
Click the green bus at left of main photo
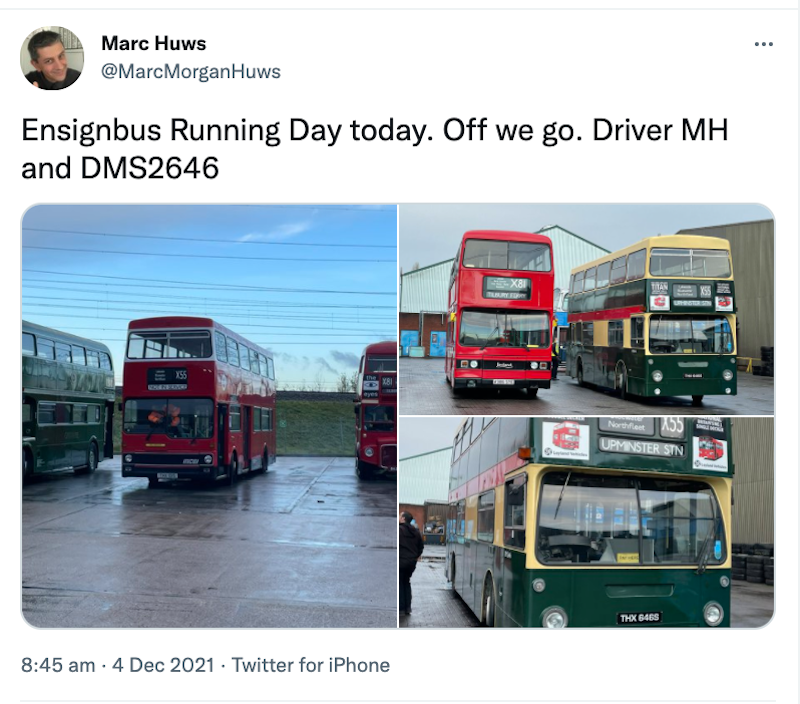click(68, 398)
